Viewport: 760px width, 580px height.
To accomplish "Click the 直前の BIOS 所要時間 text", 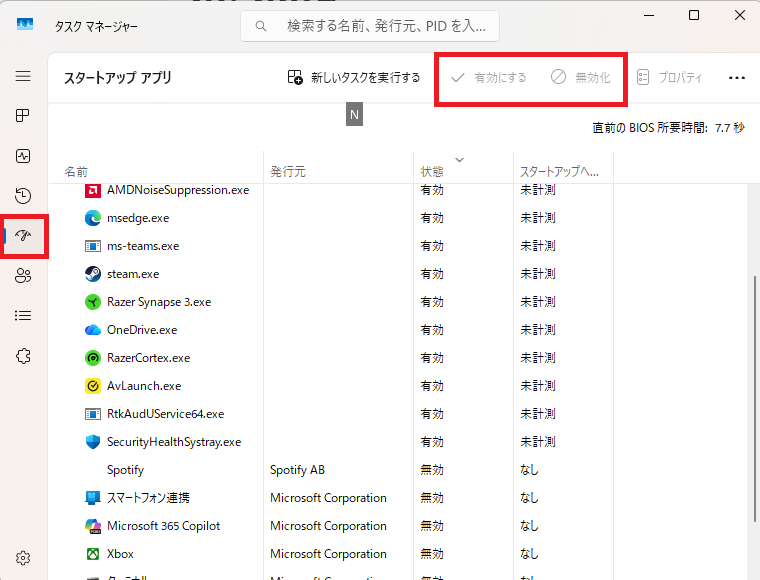I will pyautogui.click(x=649, y=128).
